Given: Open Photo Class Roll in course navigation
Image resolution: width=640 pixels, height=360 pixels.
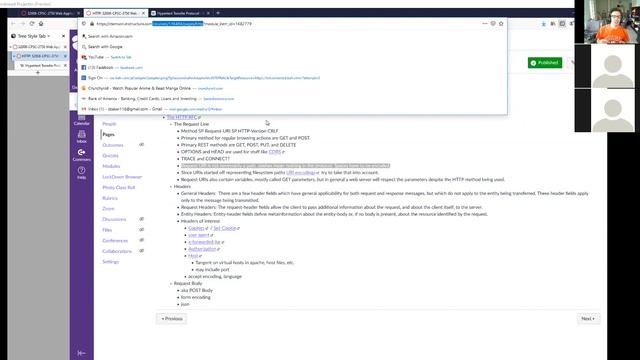Looking at the screenshot, I should click(x=119, y=187).
